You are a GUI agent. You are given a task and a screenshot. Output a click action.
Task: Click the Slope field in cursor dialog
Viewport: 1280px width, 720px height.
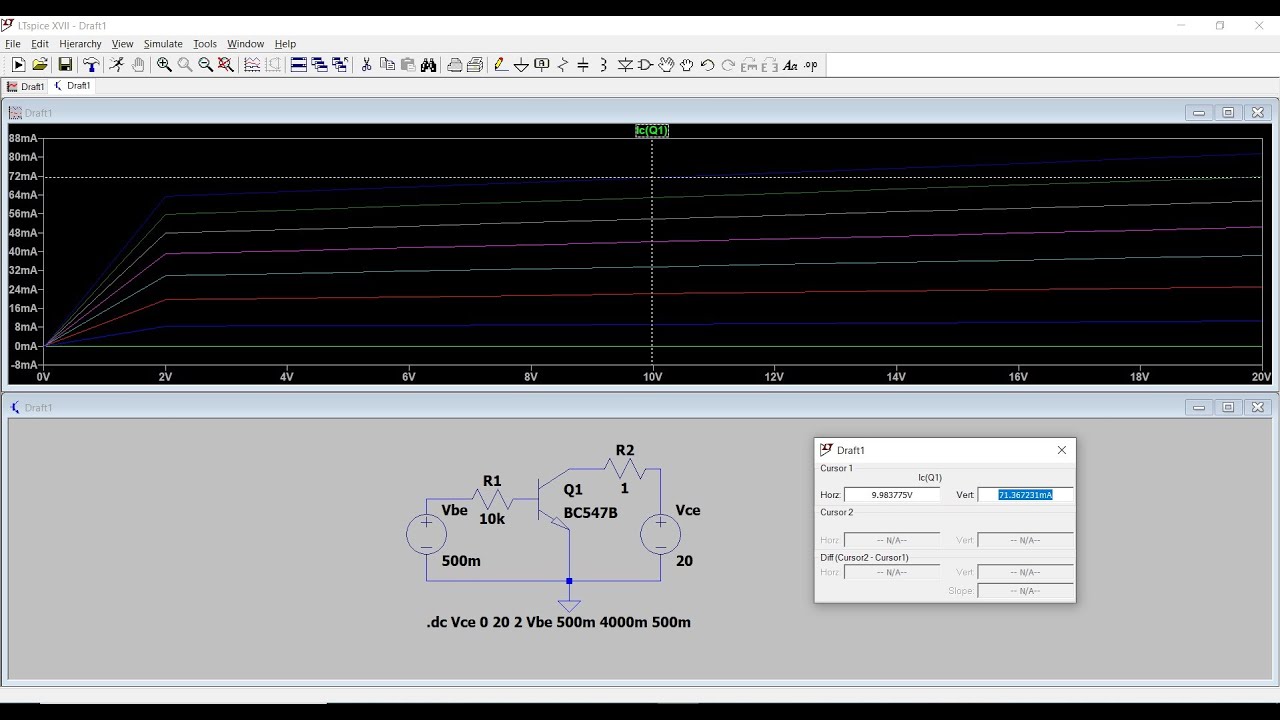point(1025,591)
